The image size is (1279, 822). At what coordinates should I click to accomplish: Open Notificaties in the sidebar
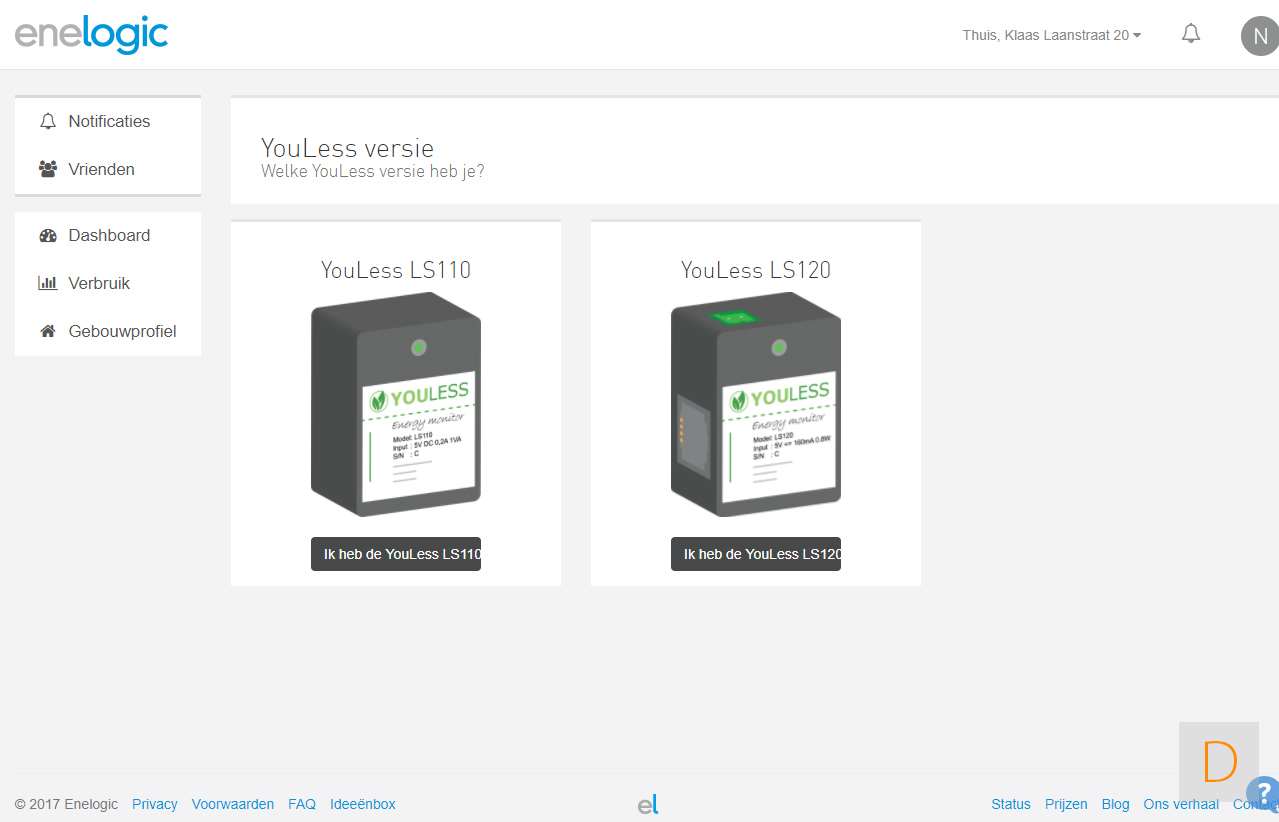point(108,122)
